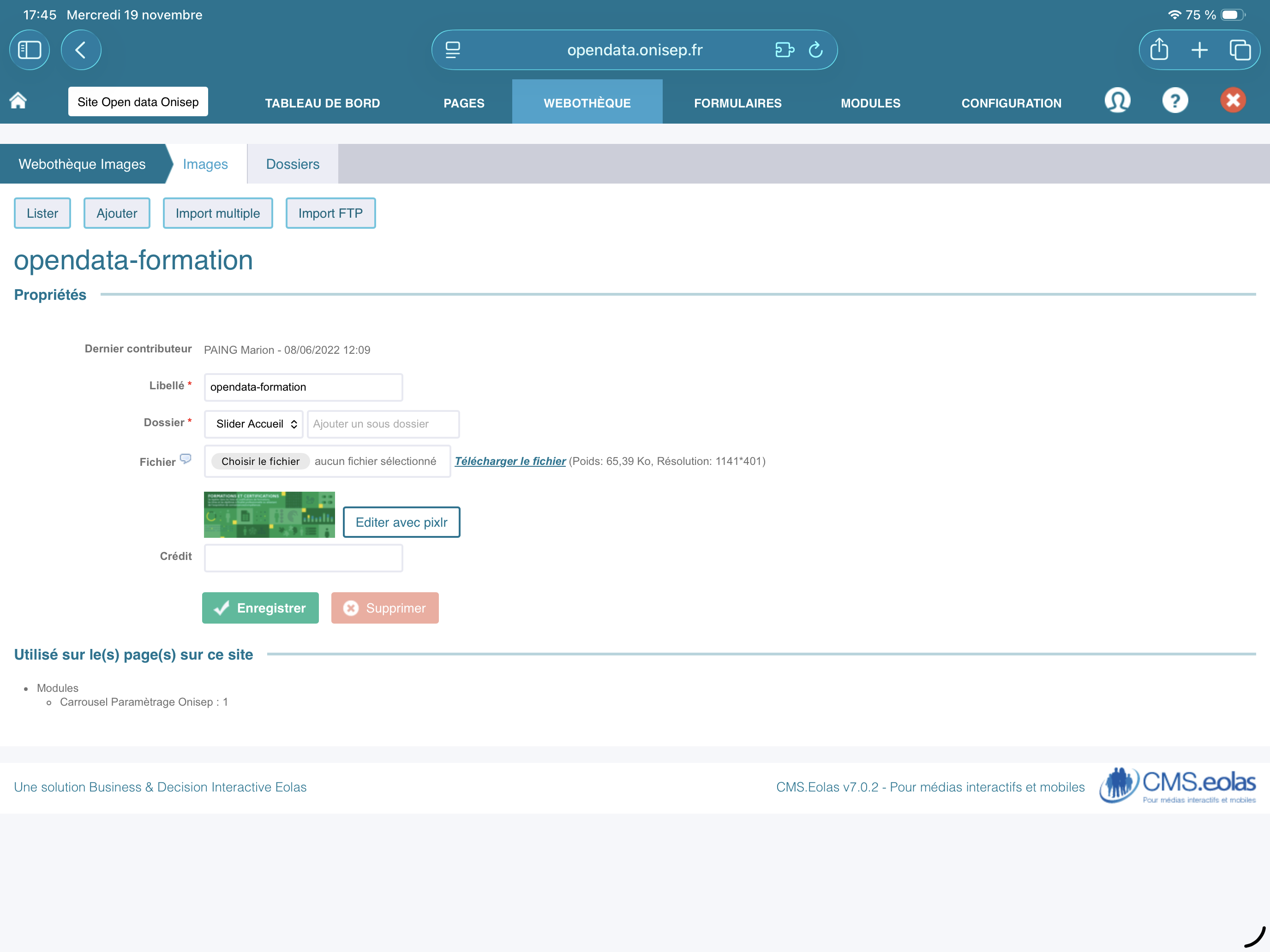Click the home icon in CMS navbar
1270x952 pixels.
[18, 101]
